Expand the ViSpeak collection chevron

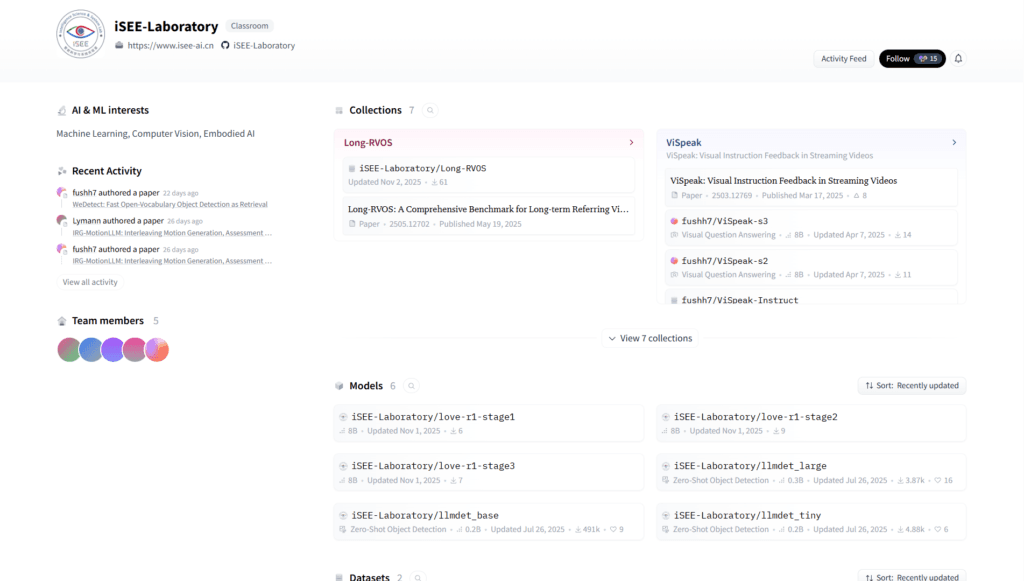pos(954,143)
